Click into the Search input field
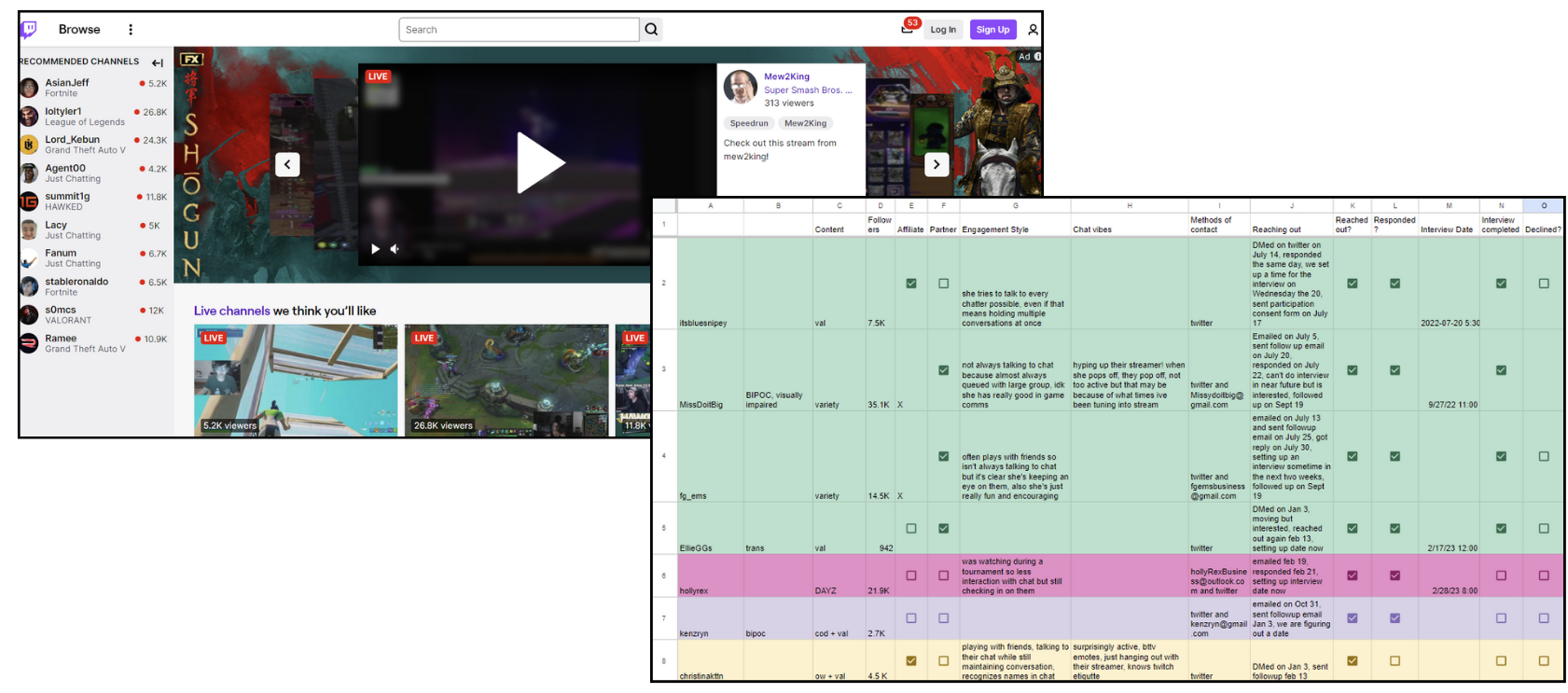 click(519, 30)
